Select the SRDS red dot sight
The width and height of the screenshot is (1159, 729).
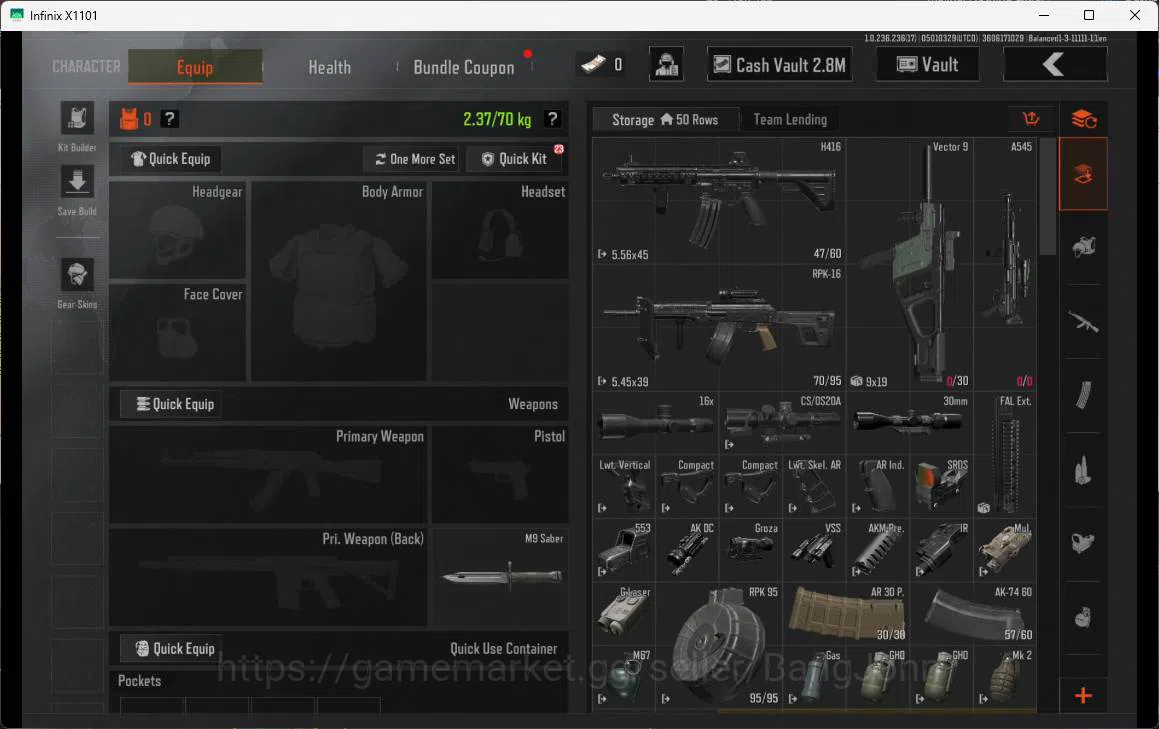click(x=942, y=487)
